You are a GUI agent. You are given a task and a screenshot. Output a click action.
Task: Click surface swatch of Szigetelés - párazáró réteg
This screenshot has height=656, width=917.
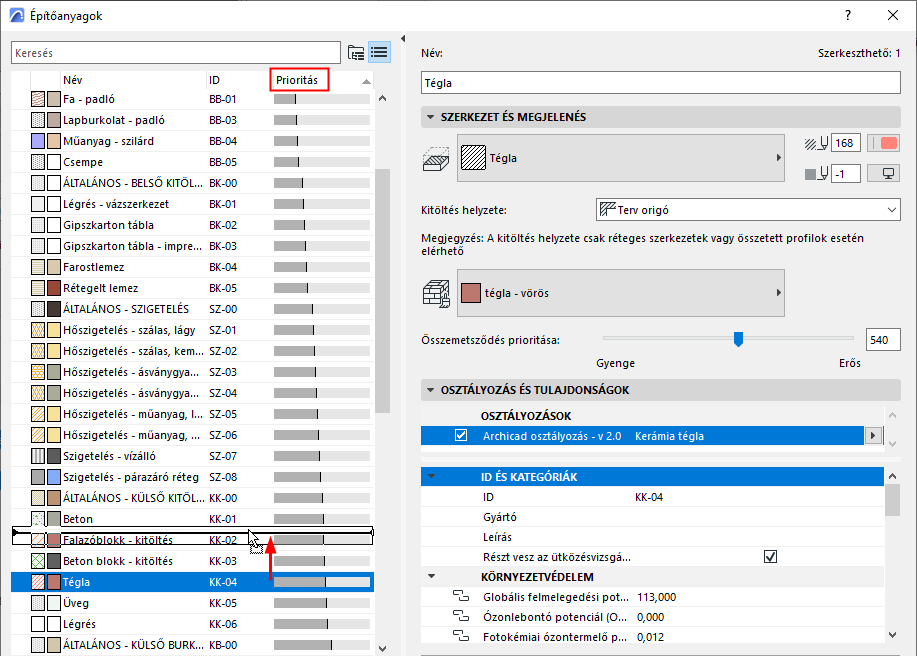click(54, 477)
